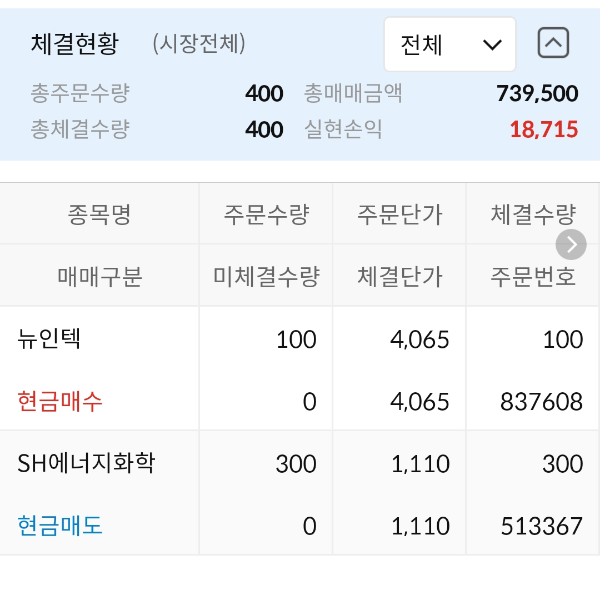Click the 미체결수량 column header
This screenshot has width=600, height=600.
[x=266, y=276]
